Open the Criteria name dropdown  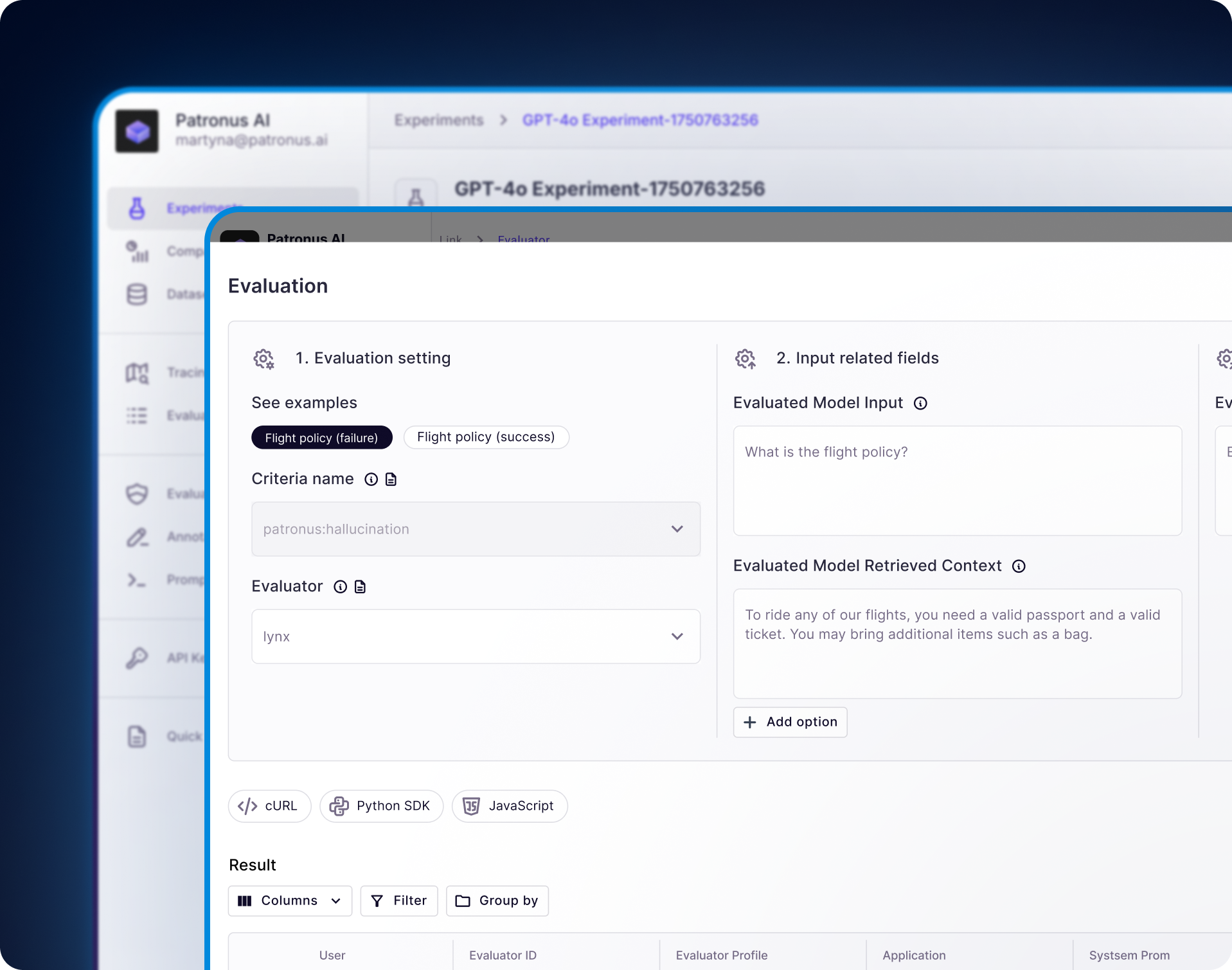[476, 529]
